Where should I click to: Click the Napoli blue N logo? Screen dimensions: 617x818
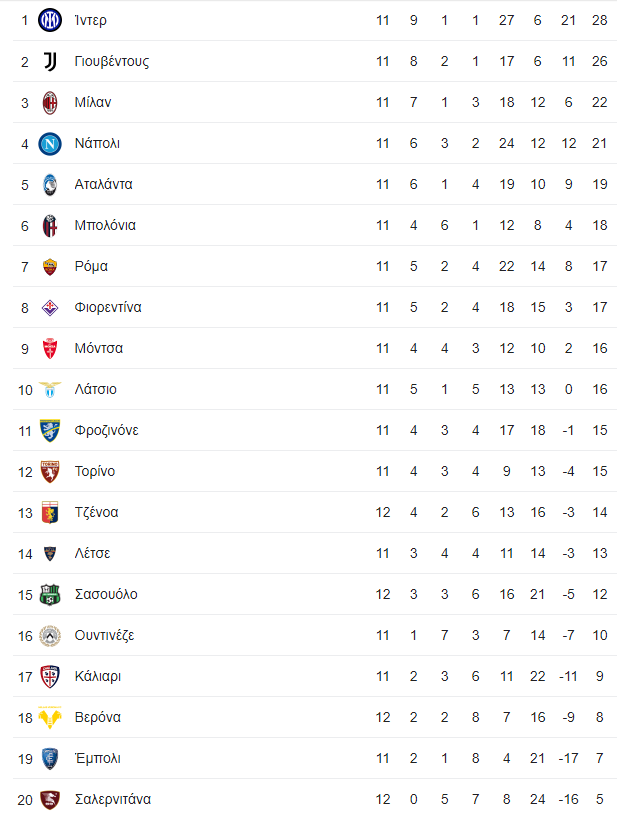(x=50, y=143)
